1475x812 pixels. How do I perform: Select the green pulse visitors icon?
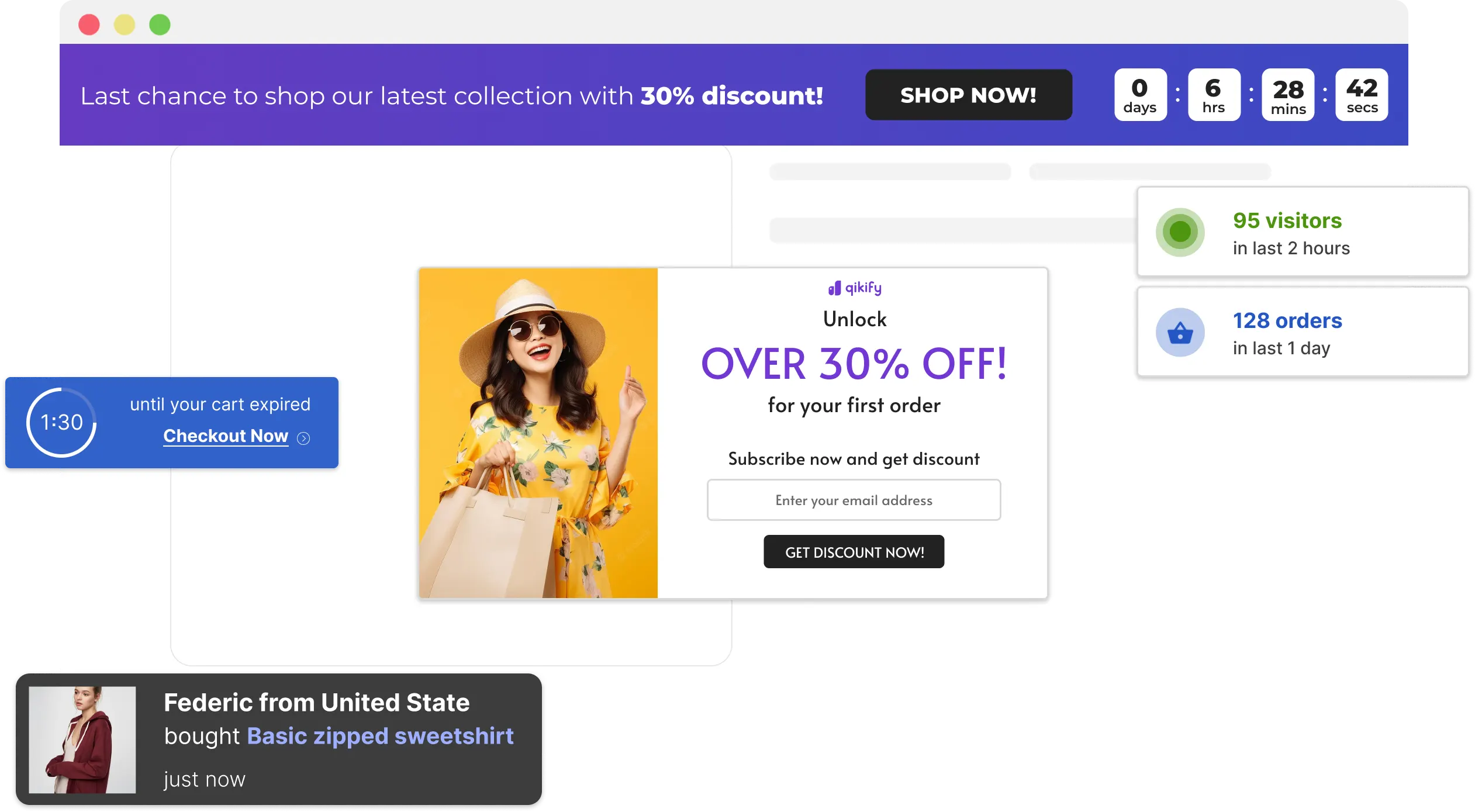click(1180, 231)
